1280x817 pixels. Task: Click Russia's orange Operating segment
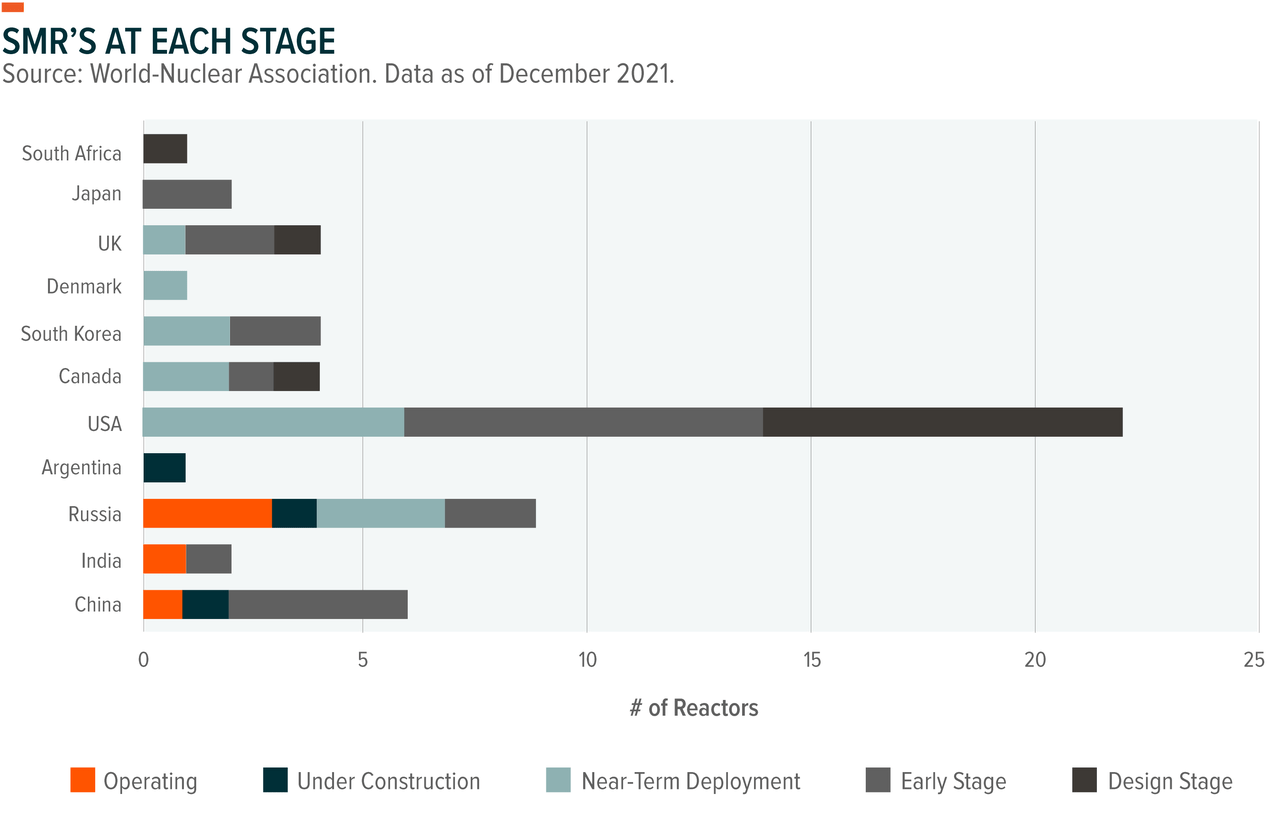pos(207,513)
